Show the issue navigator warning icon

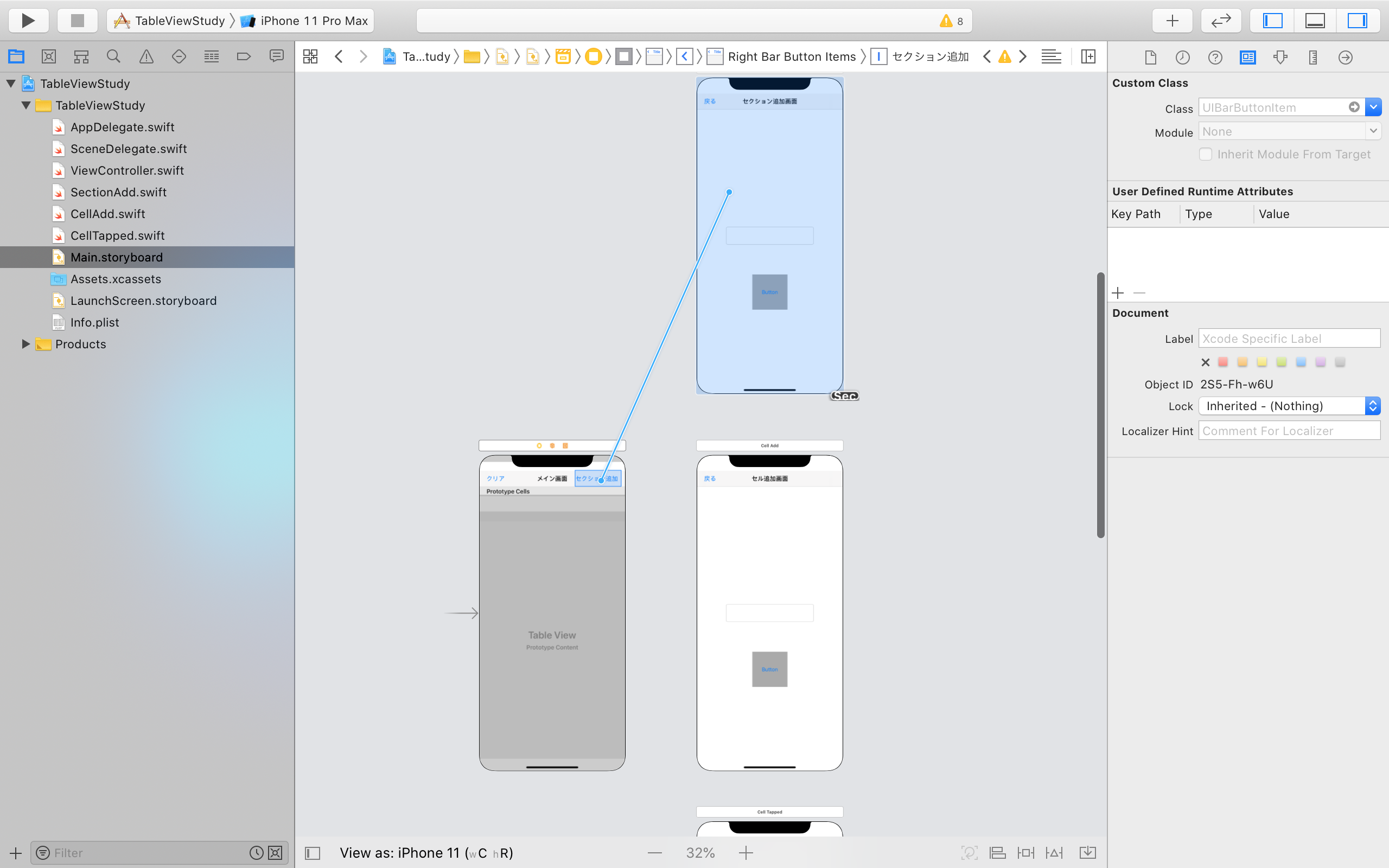146,56
